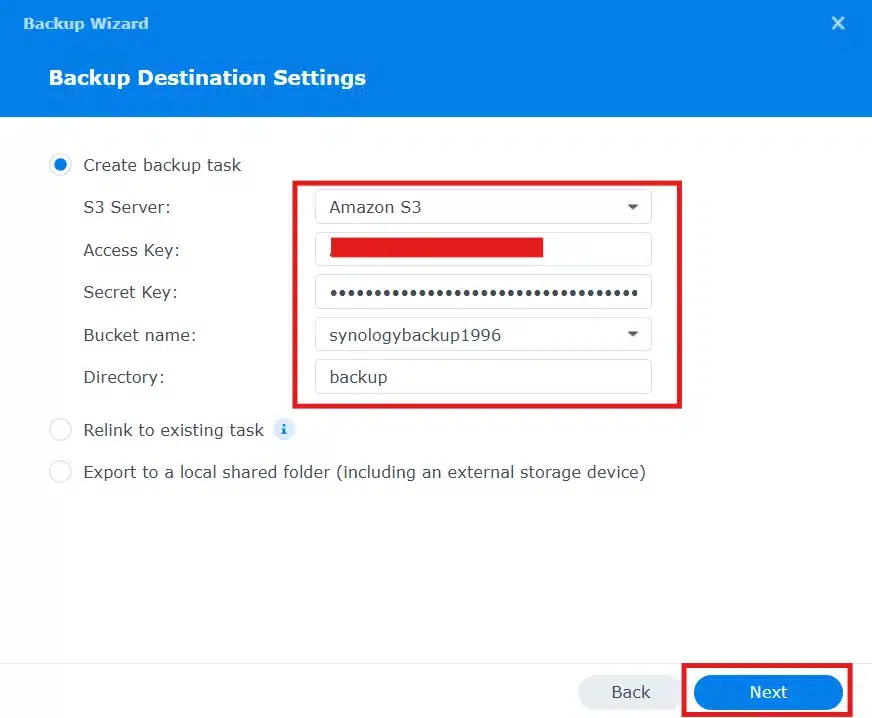Click the masked Secret Key dots

point(483,291)
